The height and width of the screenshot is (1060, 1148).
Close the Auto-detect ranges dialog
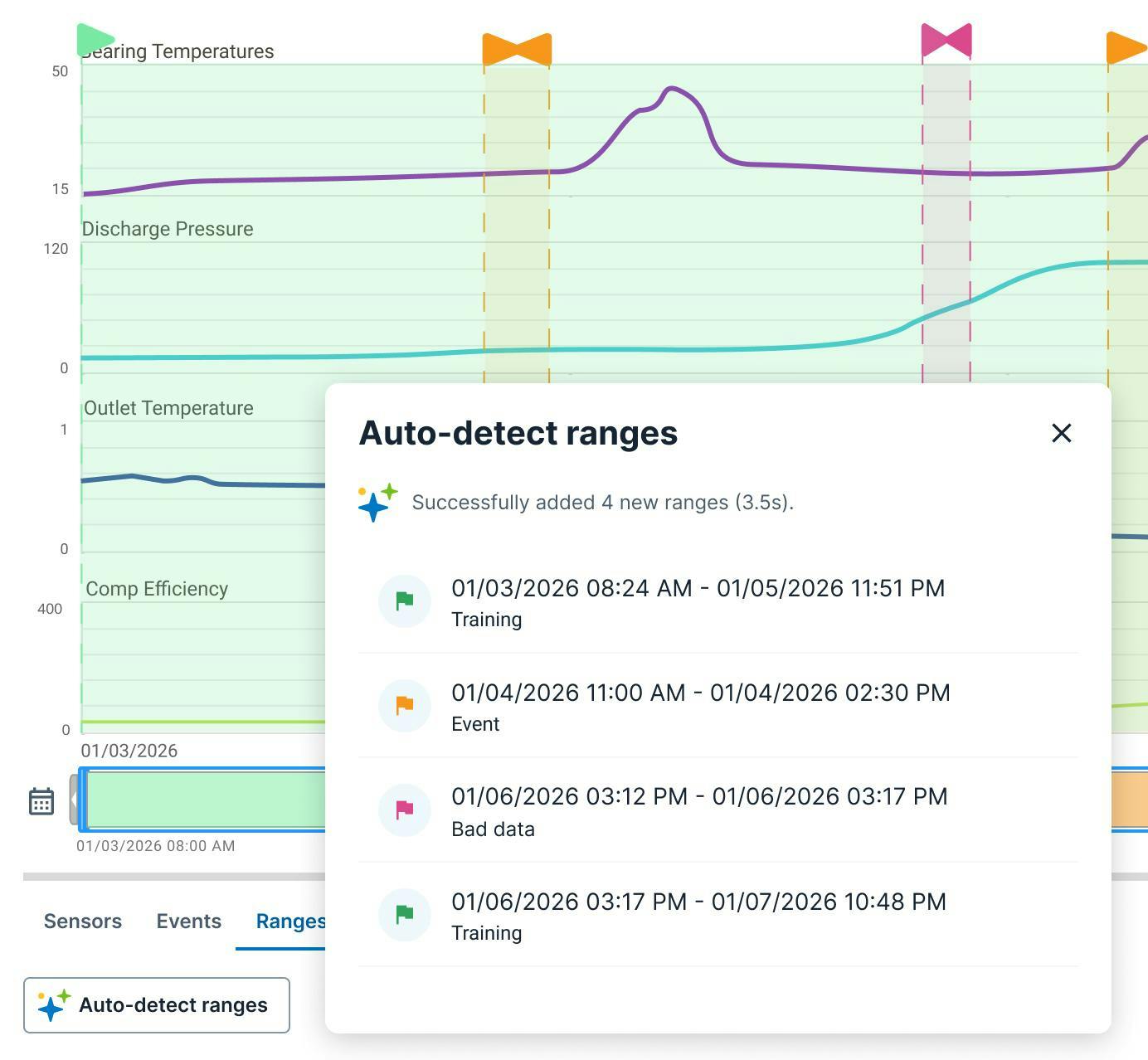[1062, 433]
